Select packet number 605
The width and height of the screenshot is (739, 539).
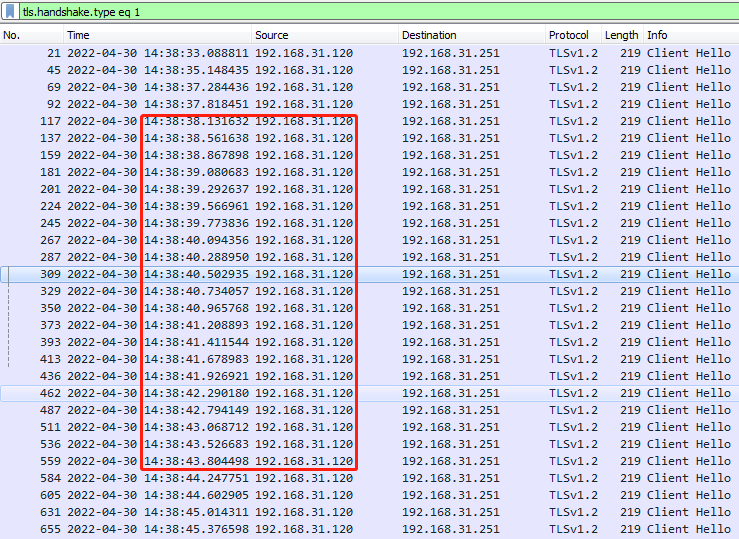click(370, 495)
